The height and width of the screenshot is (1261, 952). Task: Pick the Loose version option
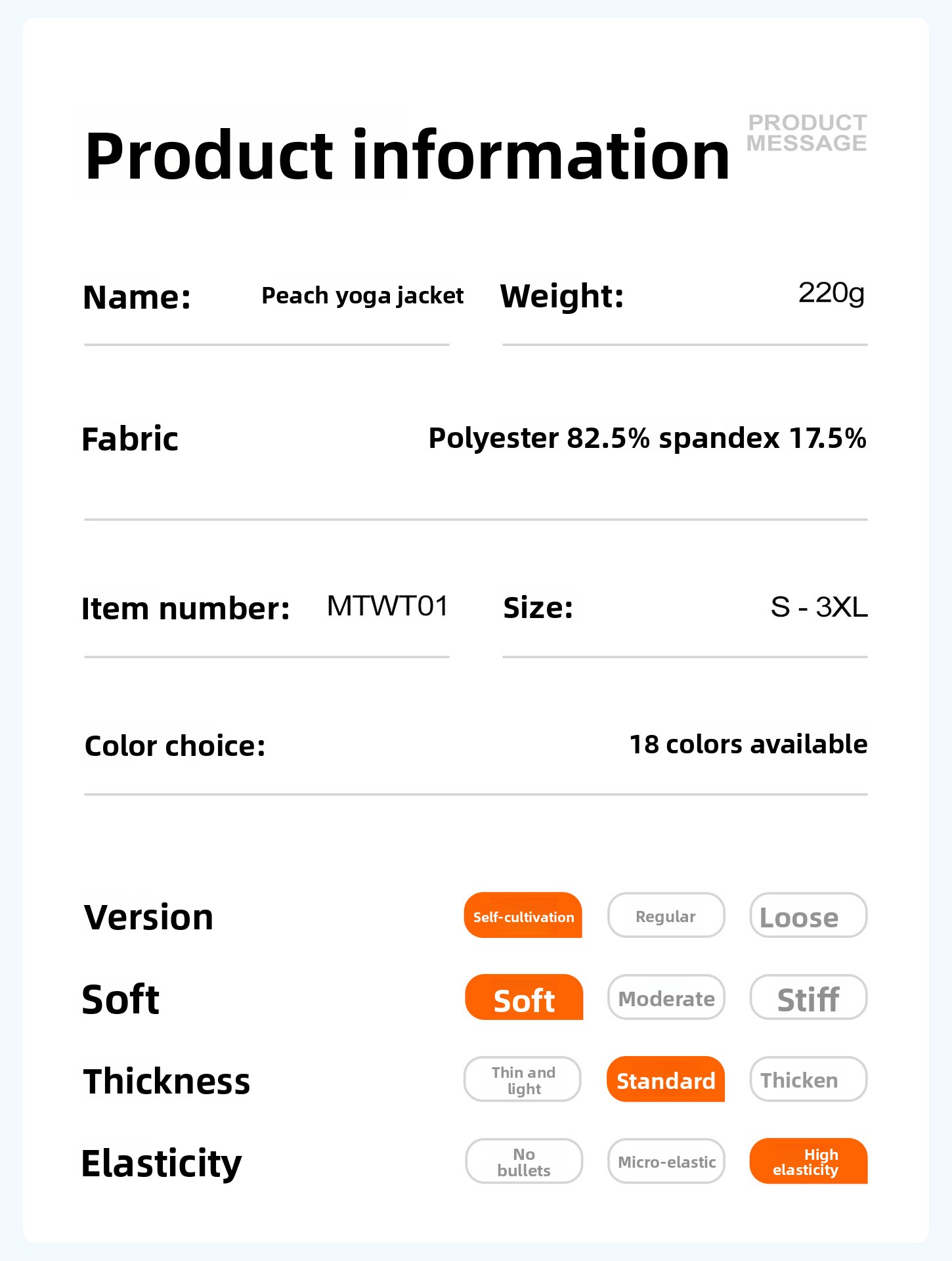pos(808,916)
